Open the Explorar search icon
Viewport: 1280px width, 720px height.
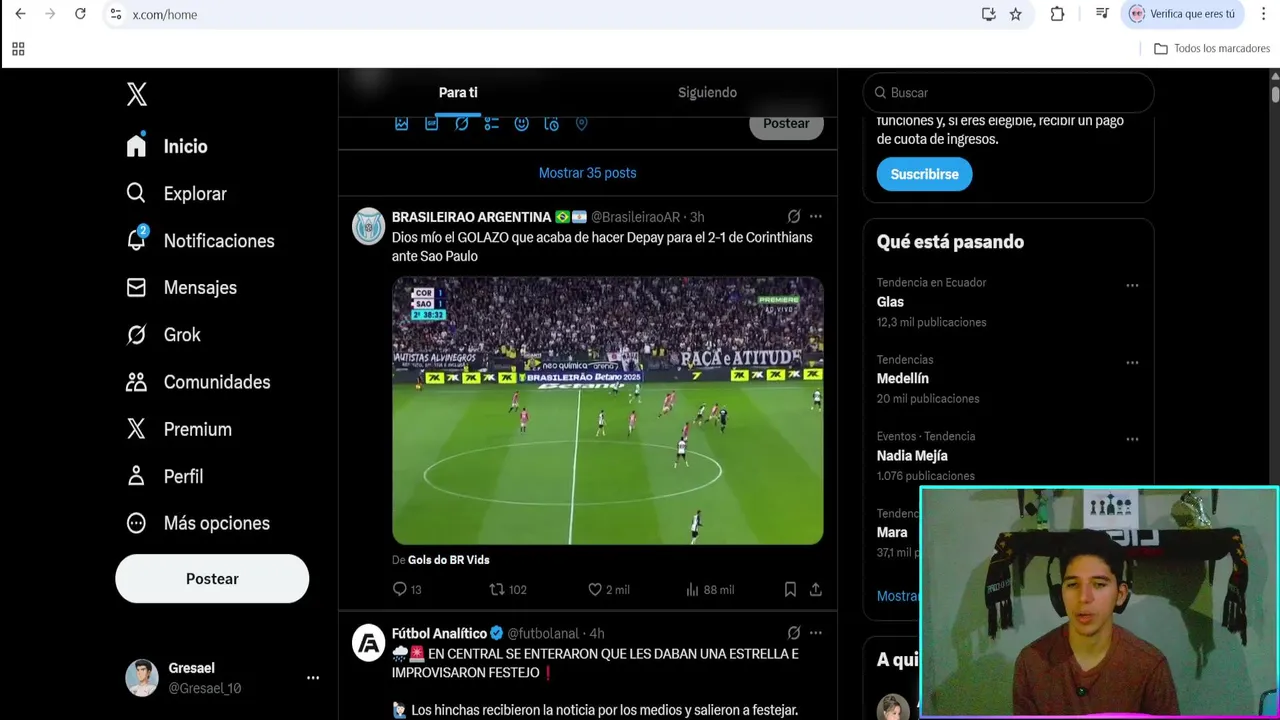coord(136,193)
